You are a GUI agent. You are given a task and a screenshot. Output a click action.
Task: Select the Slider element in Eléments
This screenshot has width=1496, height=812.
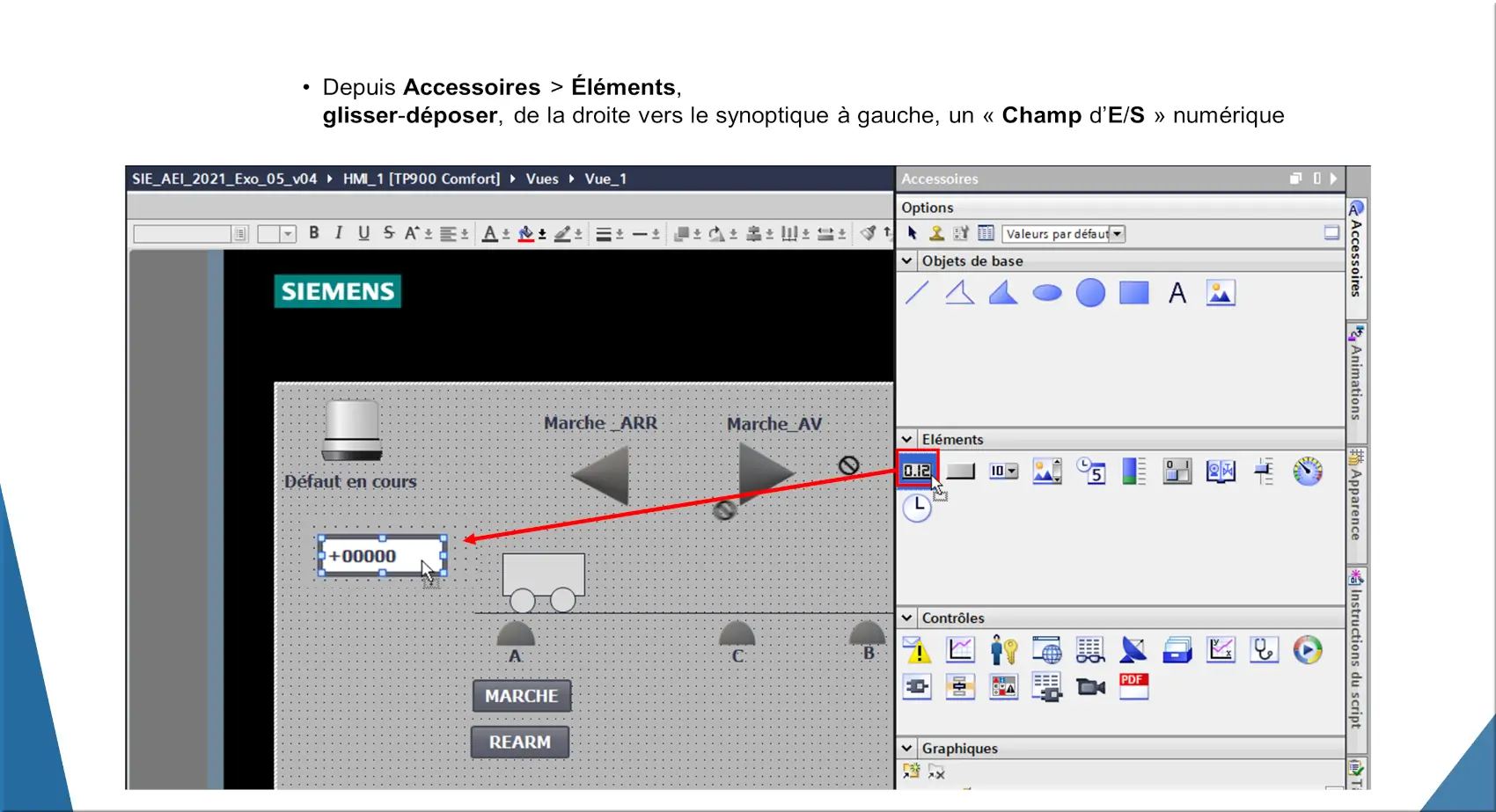click(x=1264, y=472)
